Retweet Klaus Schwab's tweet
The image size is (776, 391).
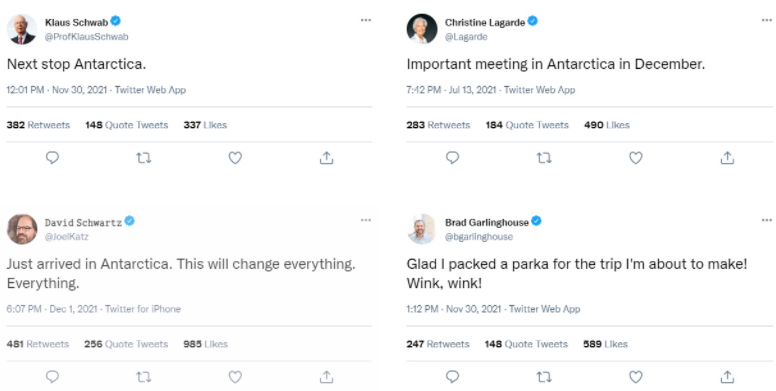(x=144, y=158)
